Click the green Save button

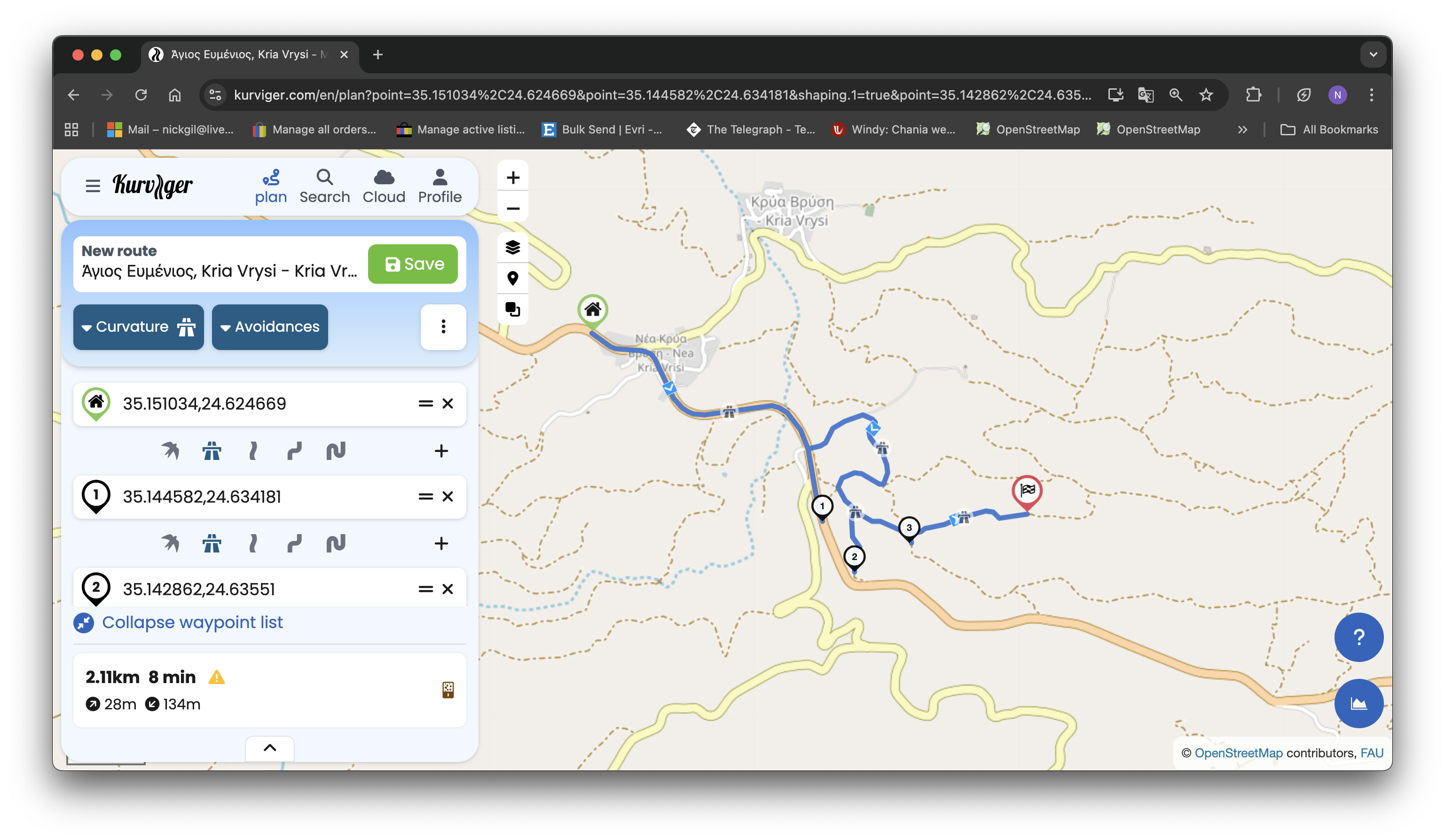tap(412, 264)
